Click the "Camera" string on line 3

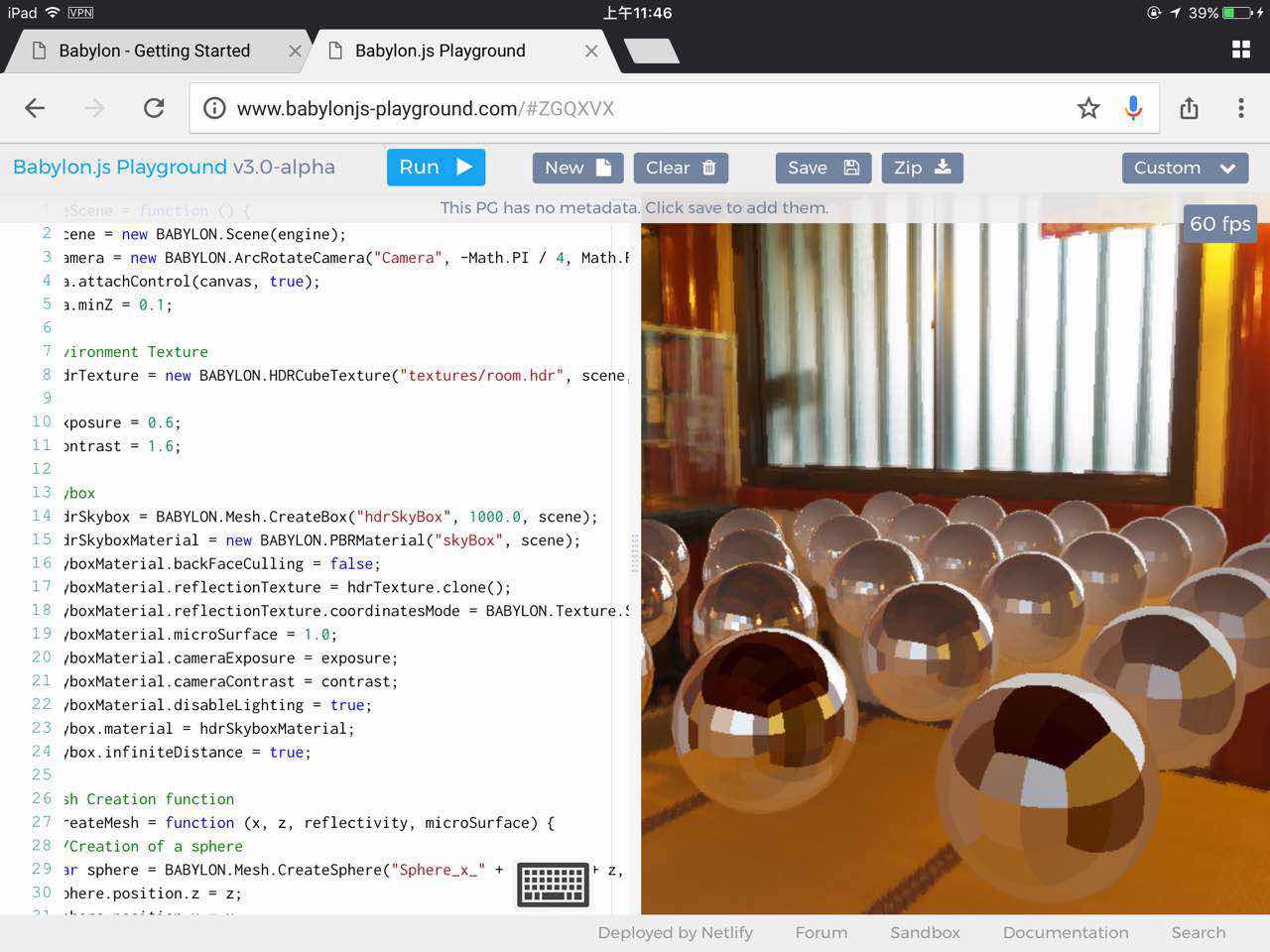(409, 258)
